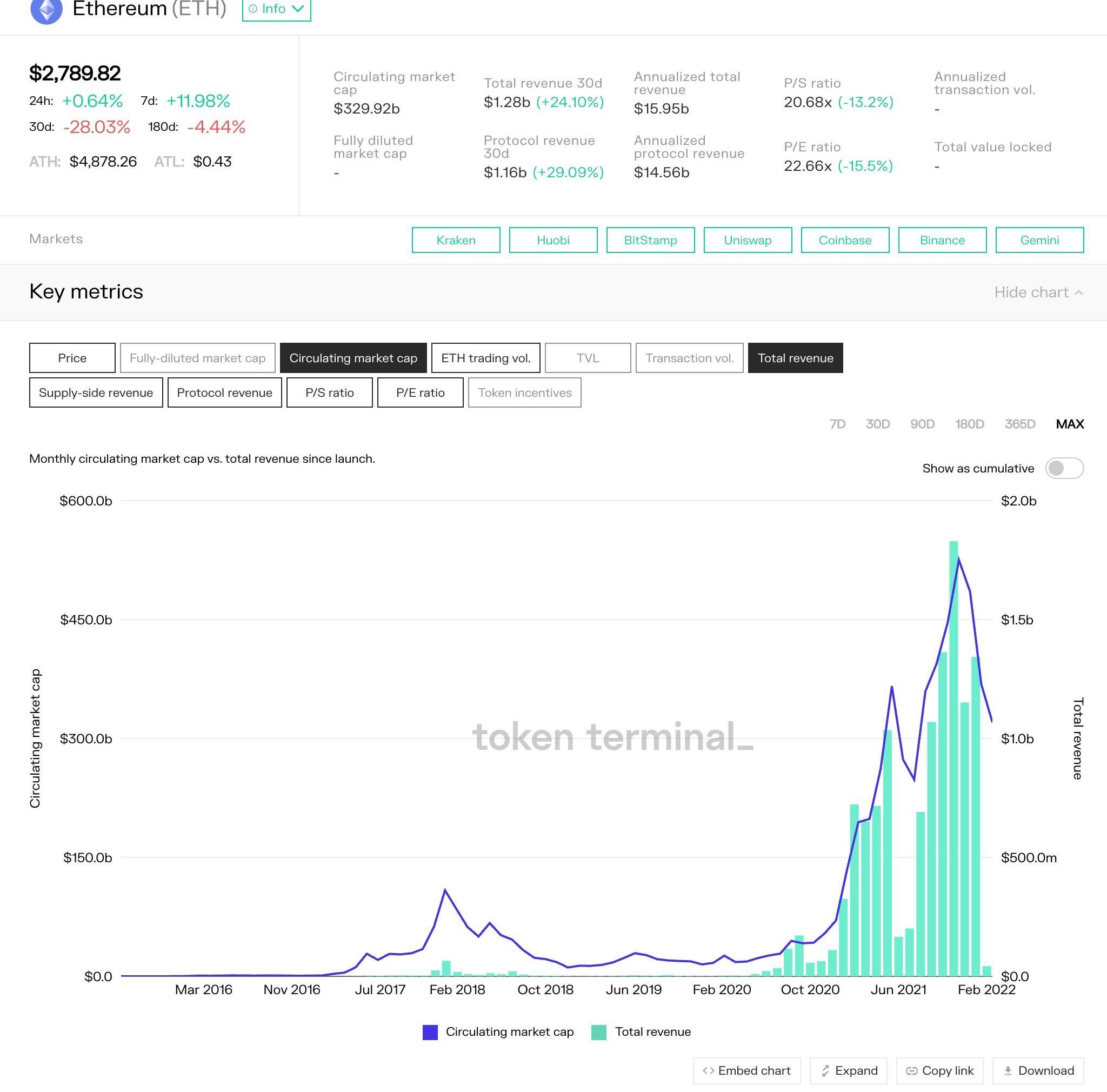Image resolution: width=1107 pixels, height=1092 pixels.
Task: Click the Expand chart button
Action: [849, 1071]
